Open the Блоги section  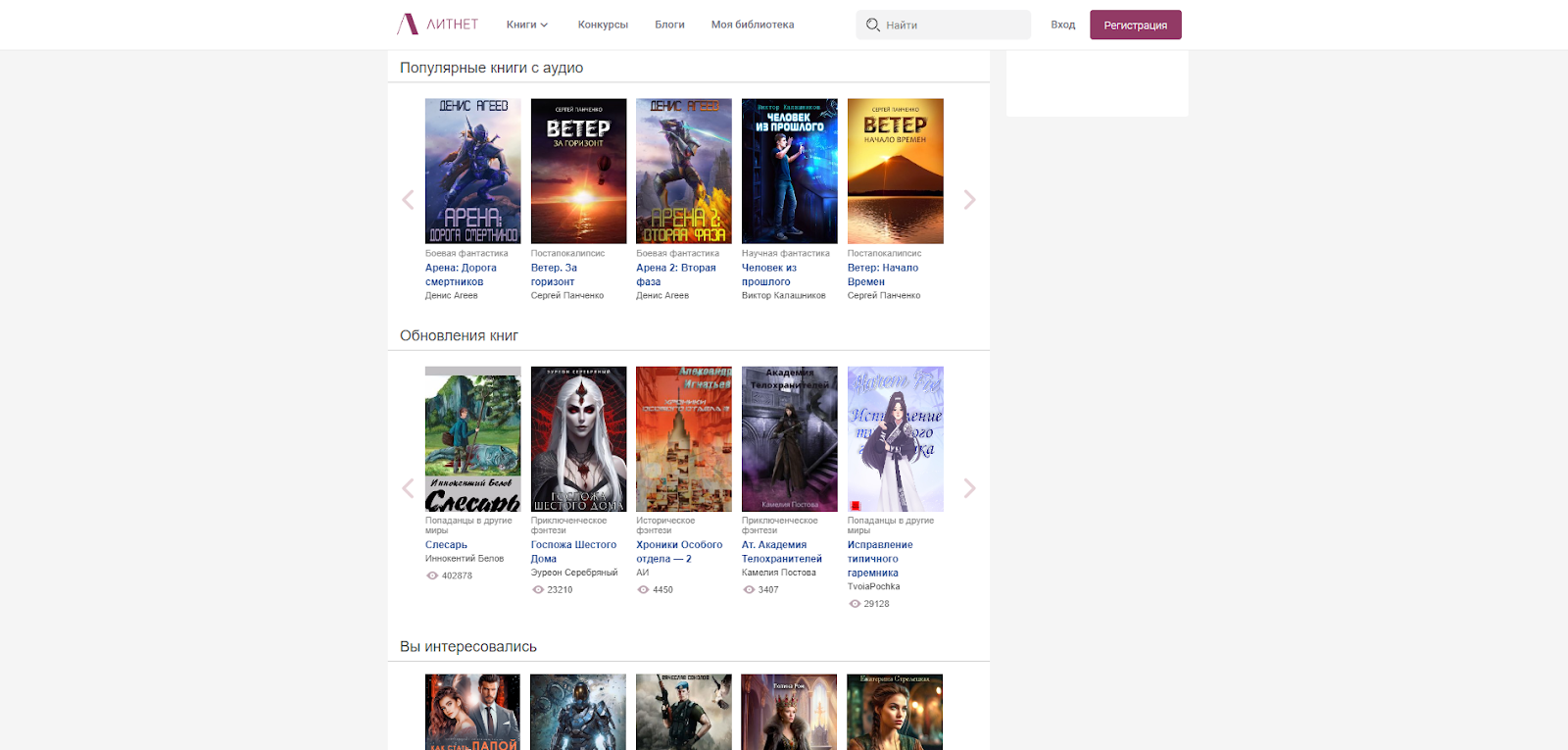coord(669,25)
